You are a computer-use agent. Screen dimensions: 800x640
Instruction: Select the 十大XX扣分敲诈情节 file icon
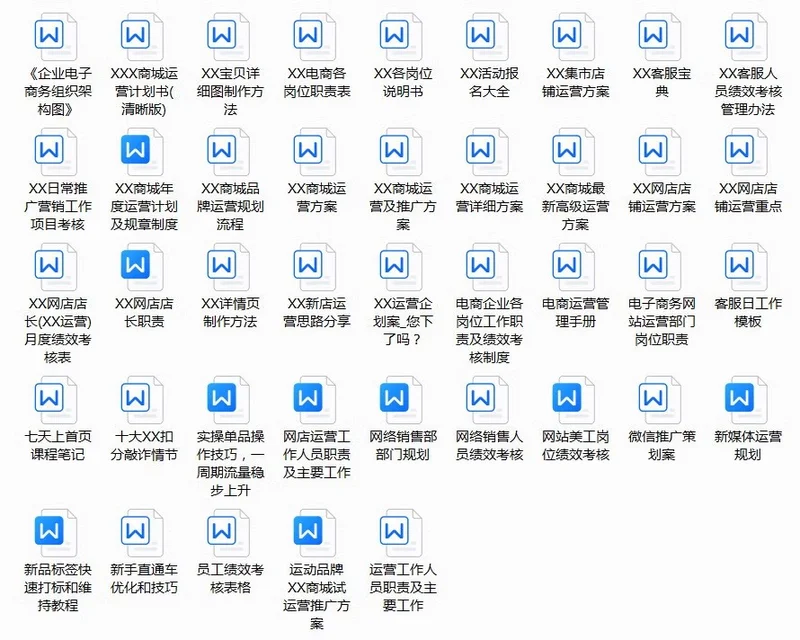coord(142,400)
